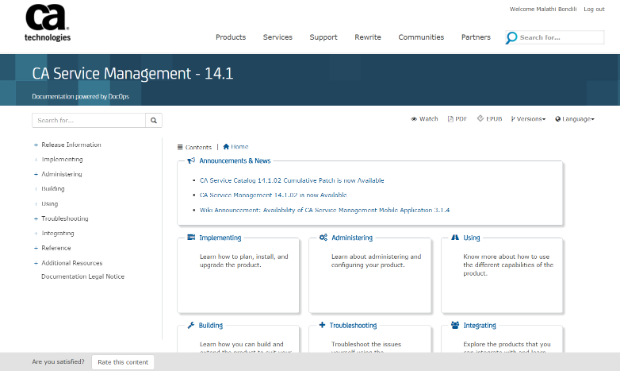Click the Using binoculars icon

pos(455,237)
